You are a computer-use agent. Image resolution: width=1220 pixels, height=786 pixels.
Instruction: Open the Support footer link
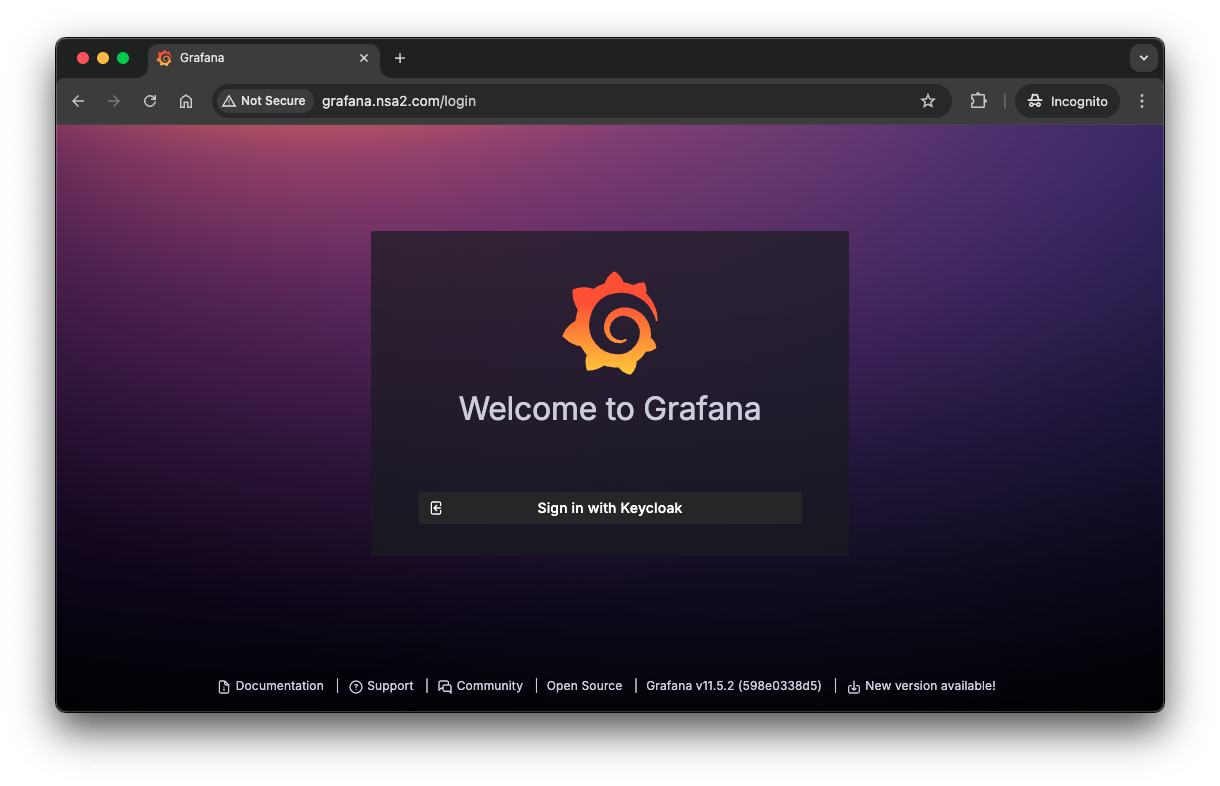(381, 686)
